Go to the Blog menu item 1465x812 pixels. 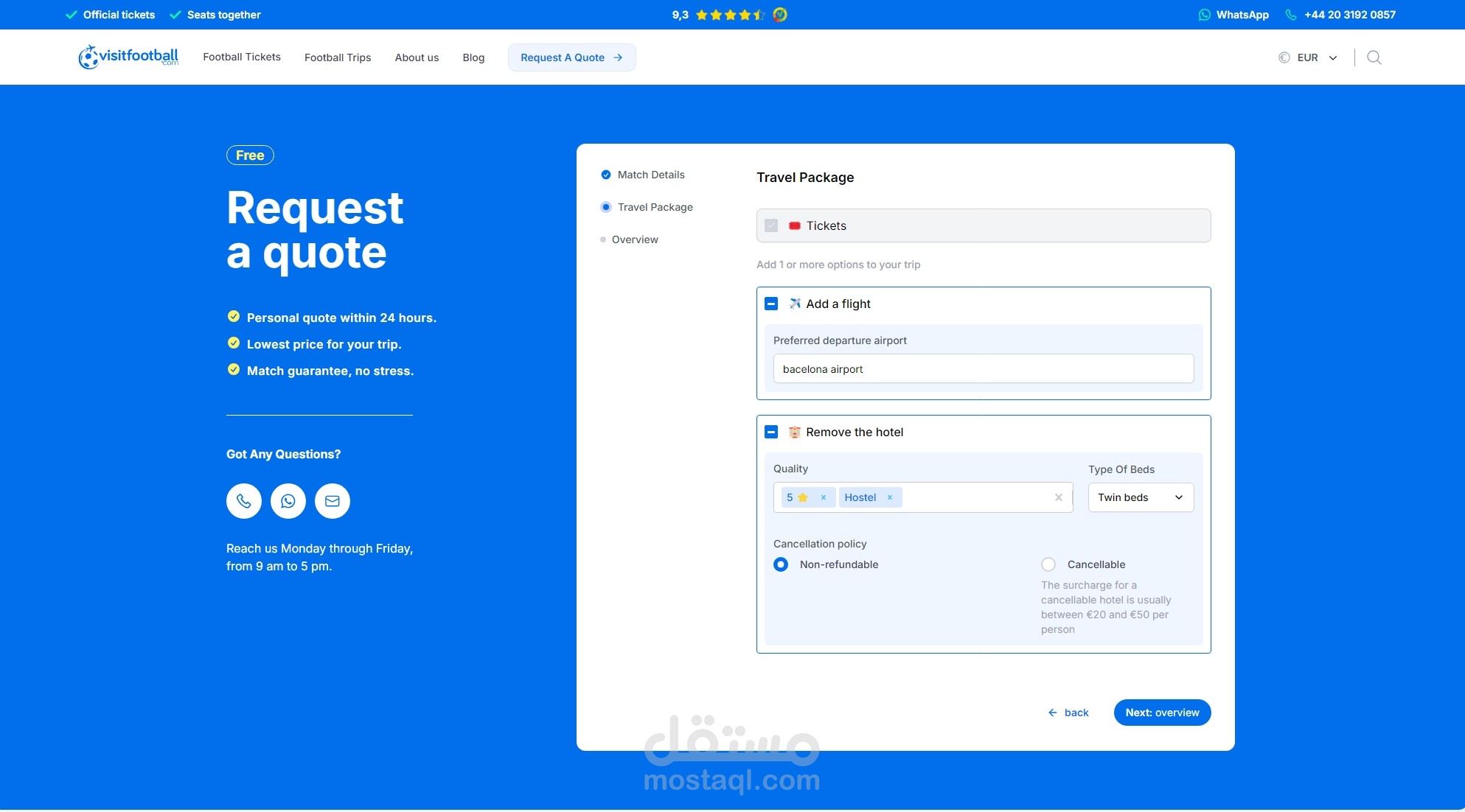pyautogui.click(x=473, y=57)
